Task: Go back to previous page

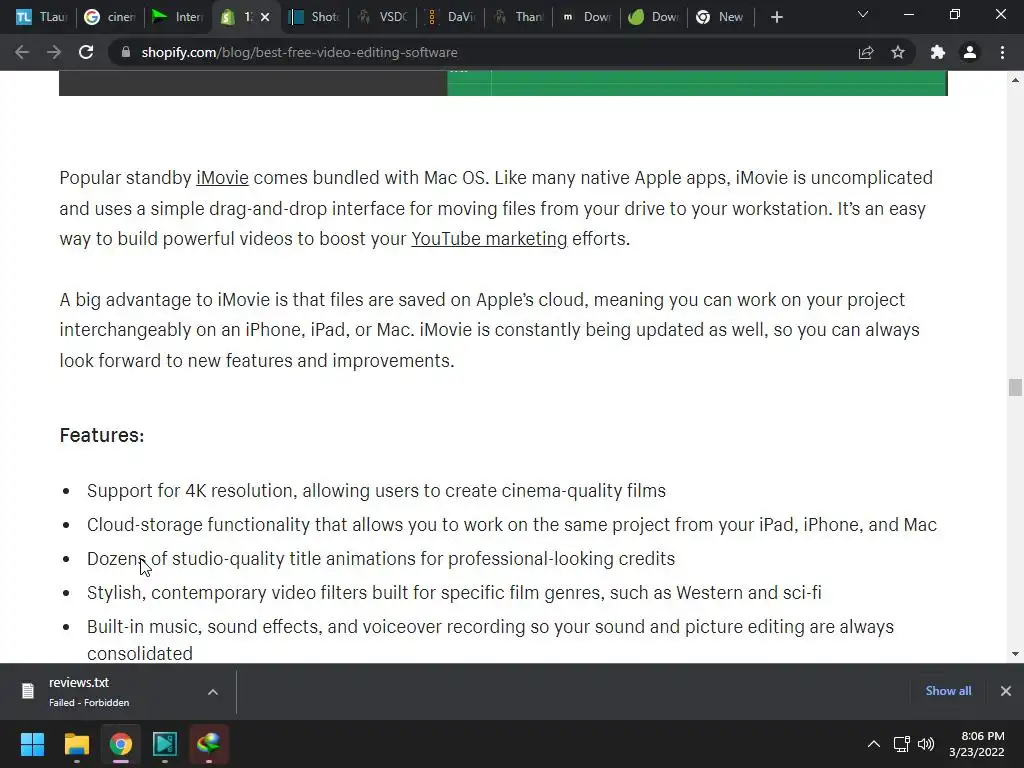Action: point(22,52)
